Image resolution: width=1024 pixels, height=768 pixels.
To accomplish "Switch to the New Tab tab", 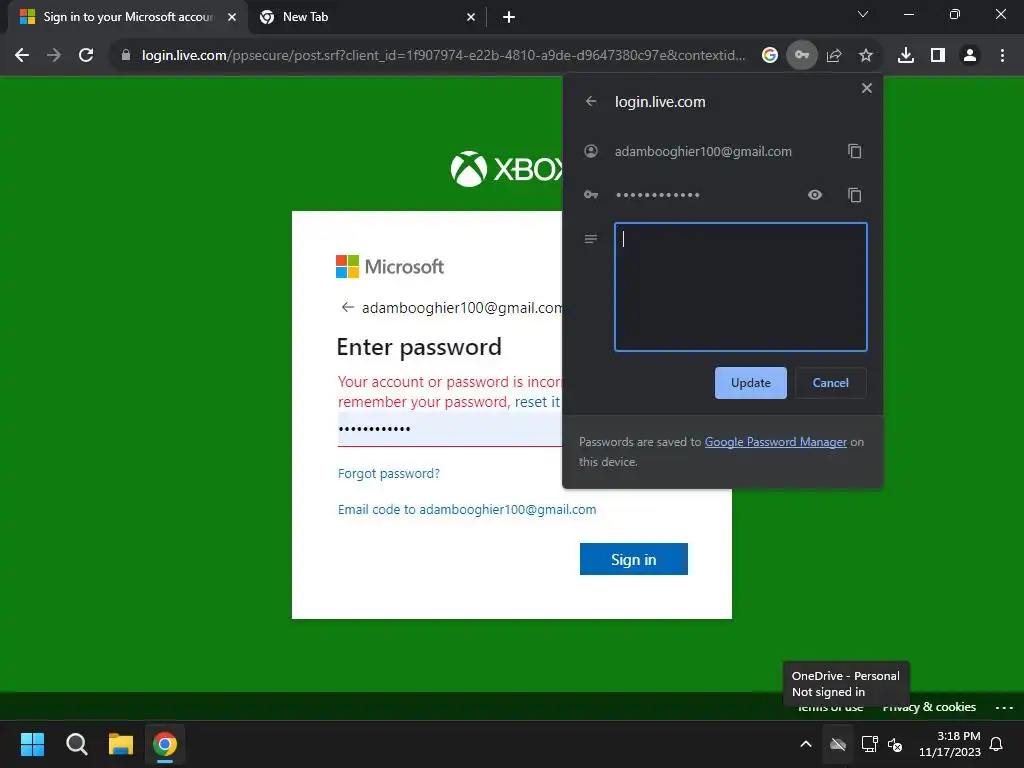I will (368, 17).
